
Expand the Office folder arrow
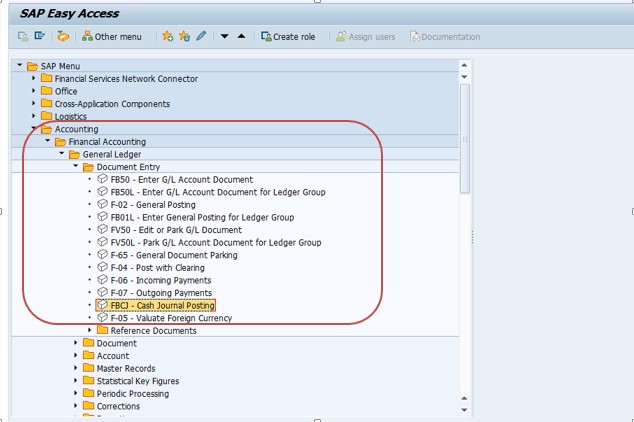[x=34, y=91]
